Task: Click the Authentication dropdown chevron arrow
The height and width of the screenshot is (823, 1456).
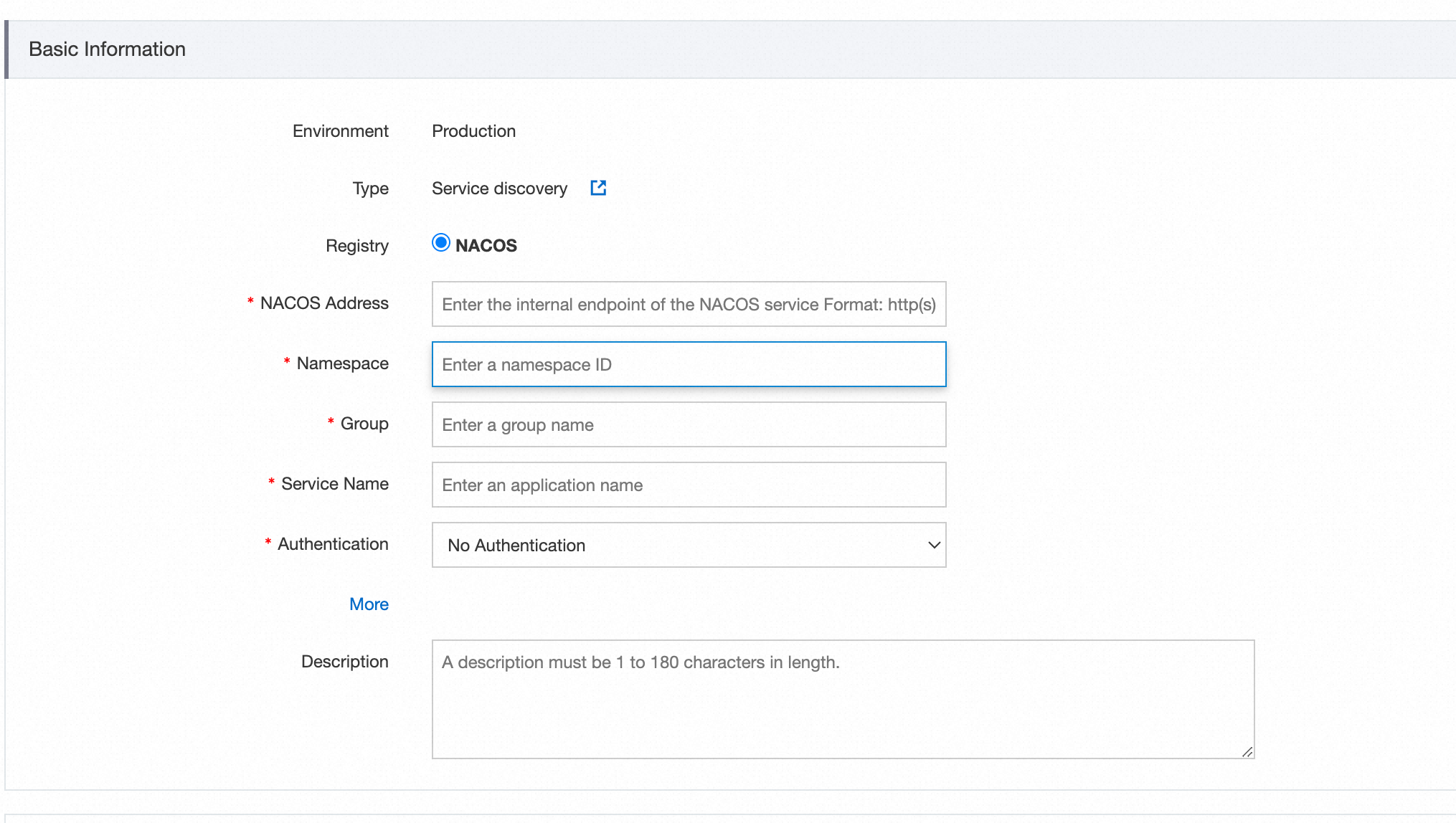Action: coord(934,545)
